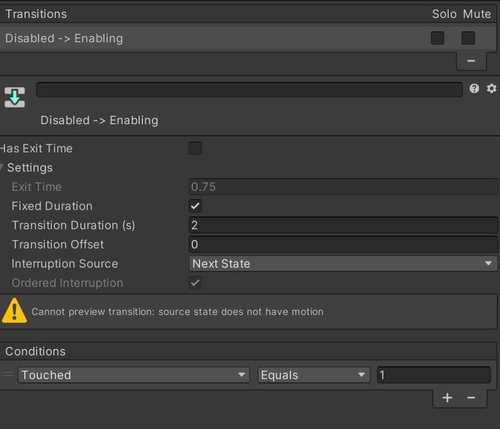The height and width of the screenshot is (429, 500).
Task: Open the Touched parameter dropdown
Action: [x=134, y=375]
